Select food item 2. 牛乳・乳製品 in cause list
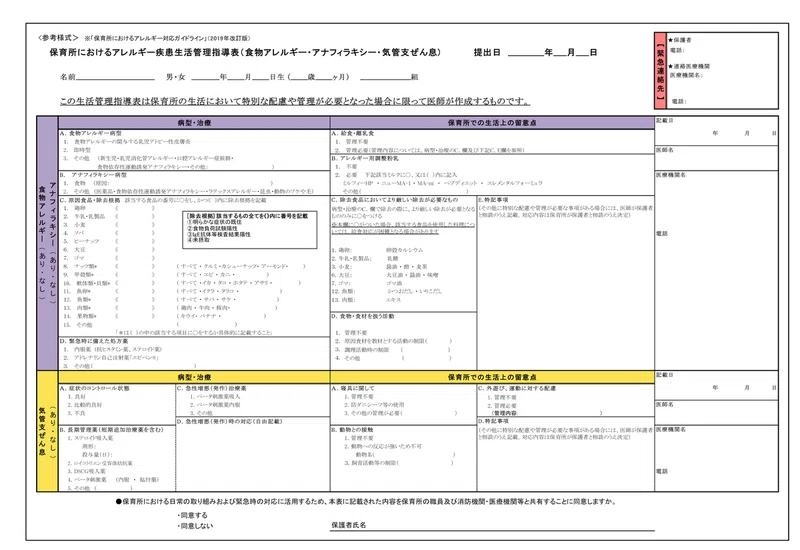 pyautogui.click(x=84, y=216)
